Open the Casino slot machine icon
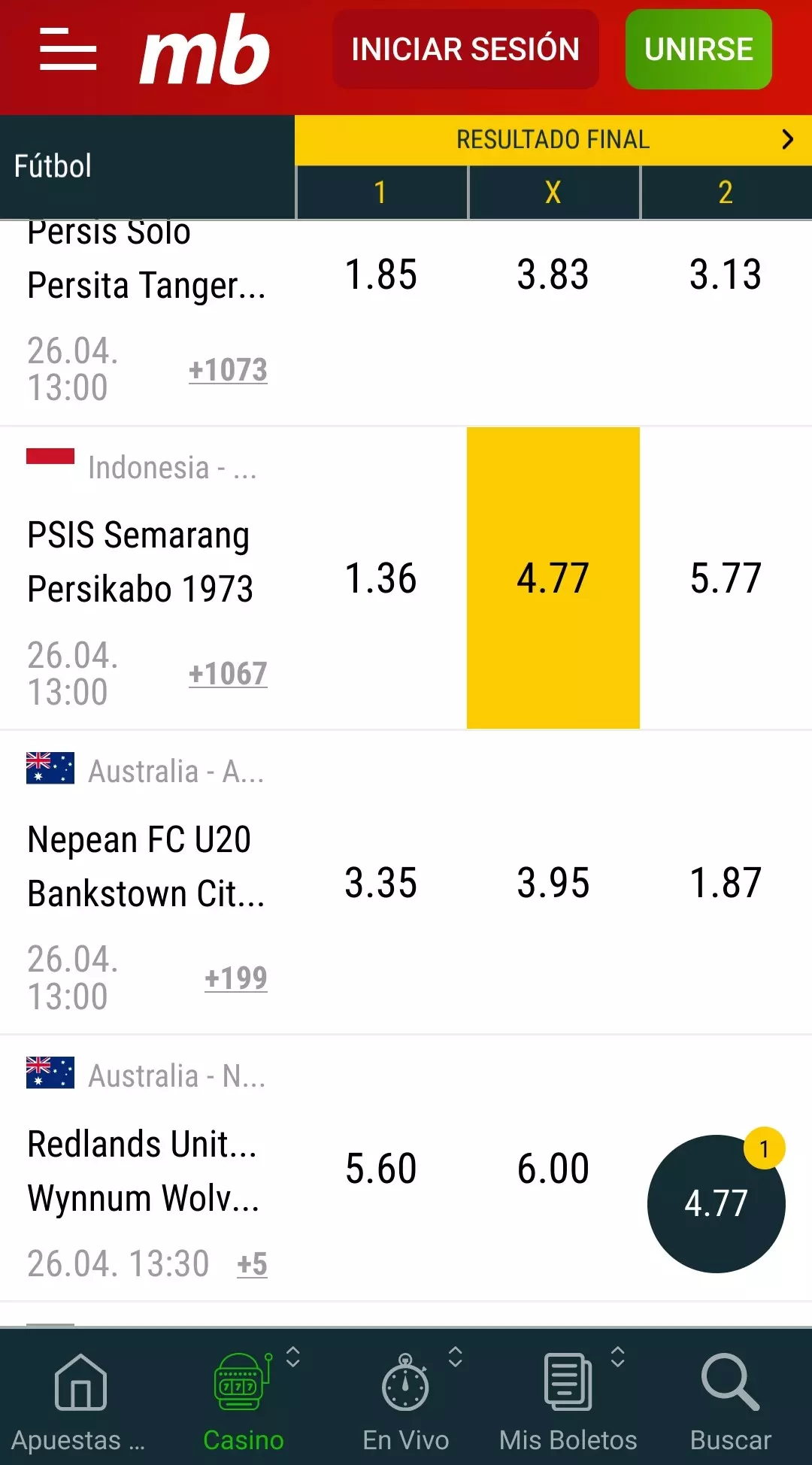This screenshot has width=812, height=1465. [242, 1381]
